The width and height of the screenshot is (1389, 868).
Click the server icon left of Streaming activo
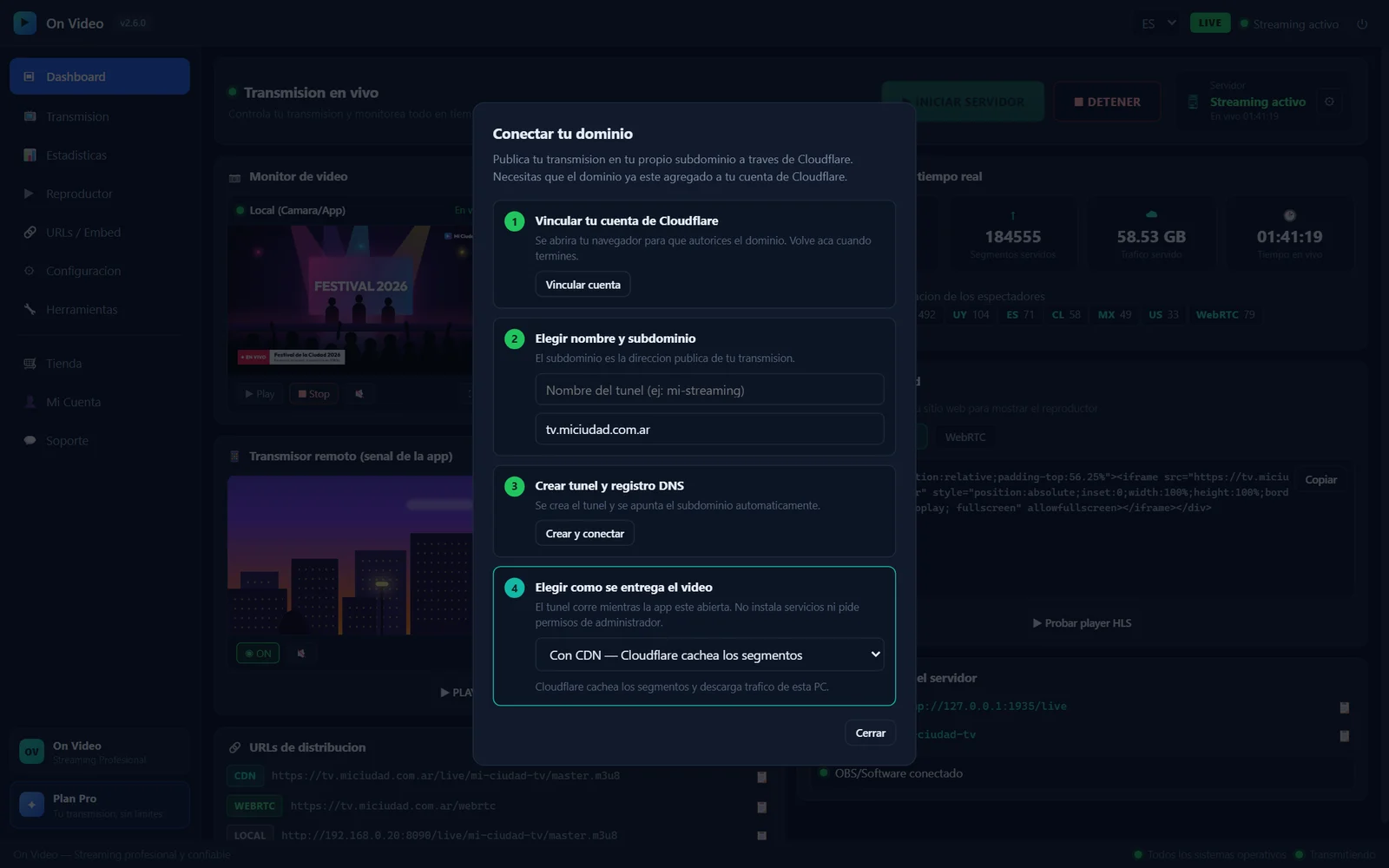click(1193, 102)
